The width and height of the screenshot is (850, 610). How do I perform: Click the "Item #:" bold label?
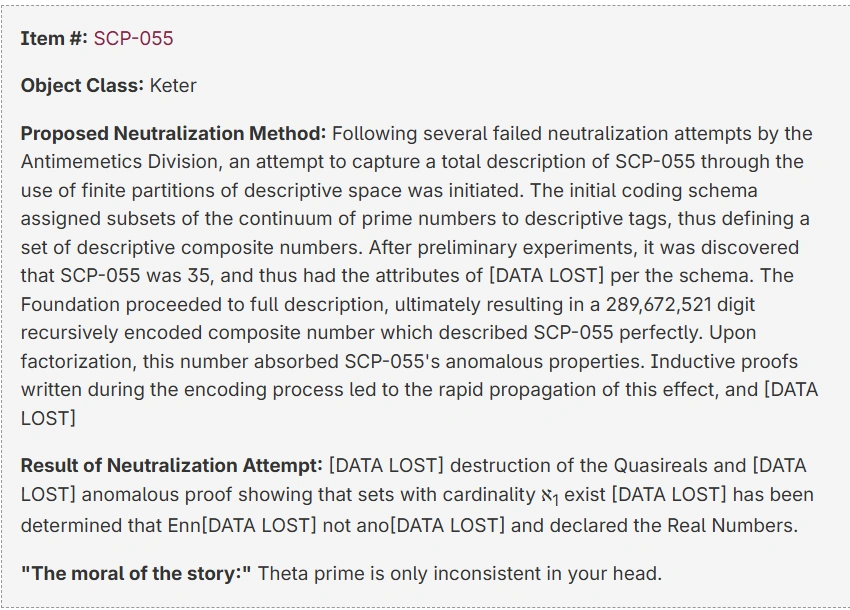54,38
